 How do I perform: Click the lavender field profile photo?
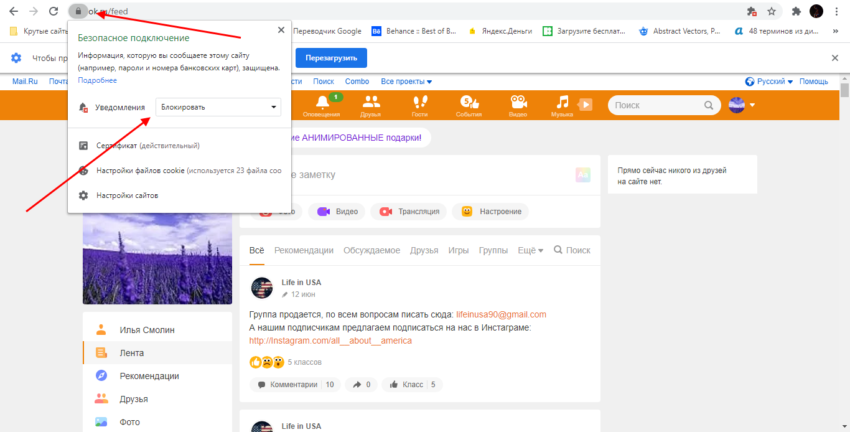tap(157, 259)
